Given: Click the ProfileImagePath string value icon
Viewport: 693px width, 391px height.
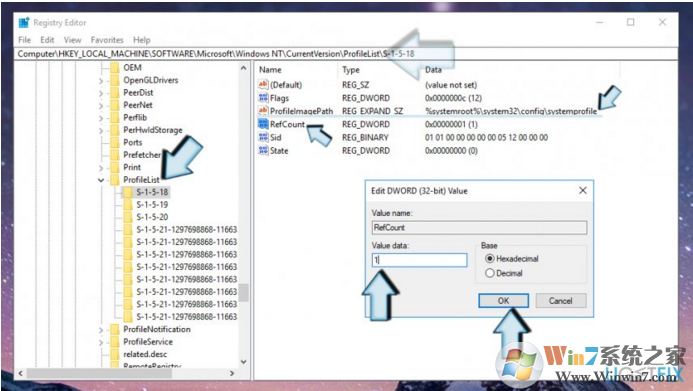Looking at the screenshot, I should coord(263,111).
